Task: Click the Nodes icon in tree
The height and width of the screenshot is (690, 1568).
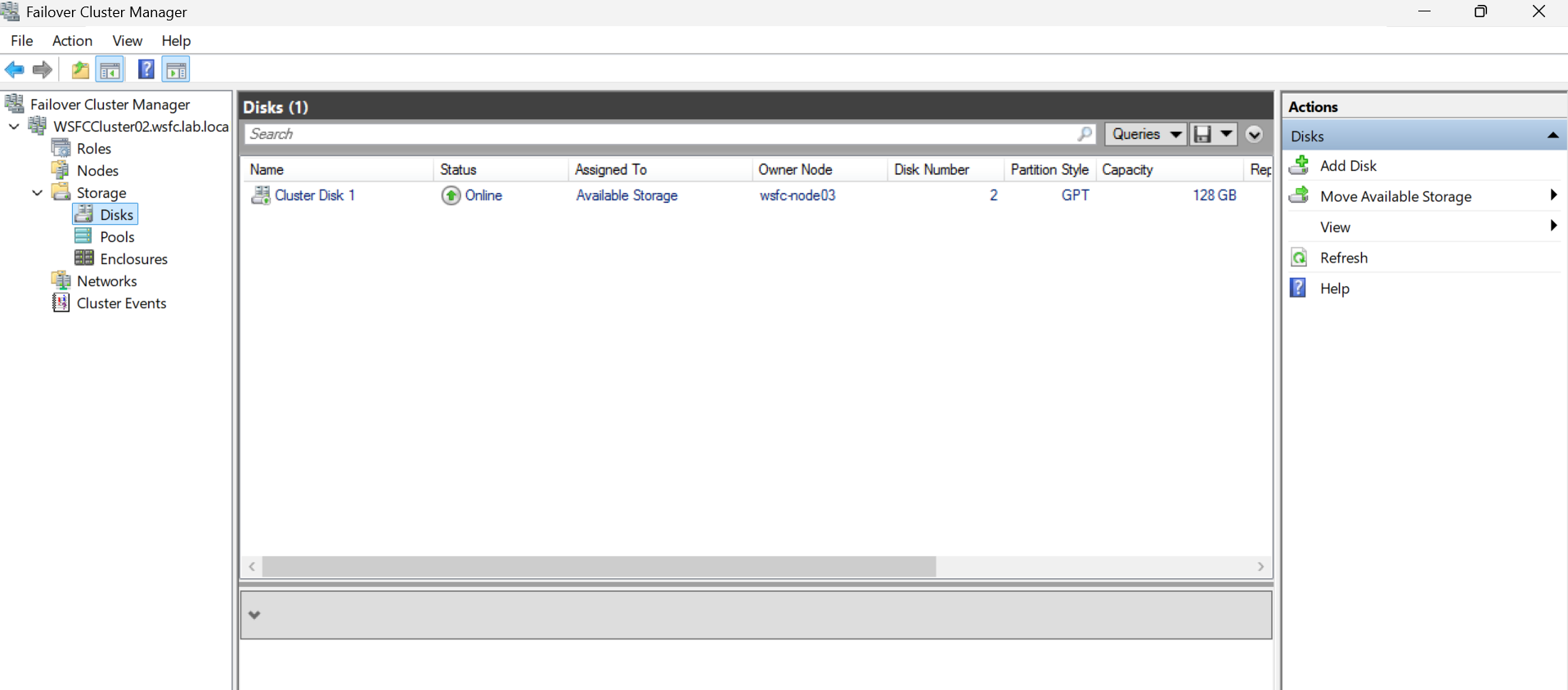Action: [x=61, y=170]
